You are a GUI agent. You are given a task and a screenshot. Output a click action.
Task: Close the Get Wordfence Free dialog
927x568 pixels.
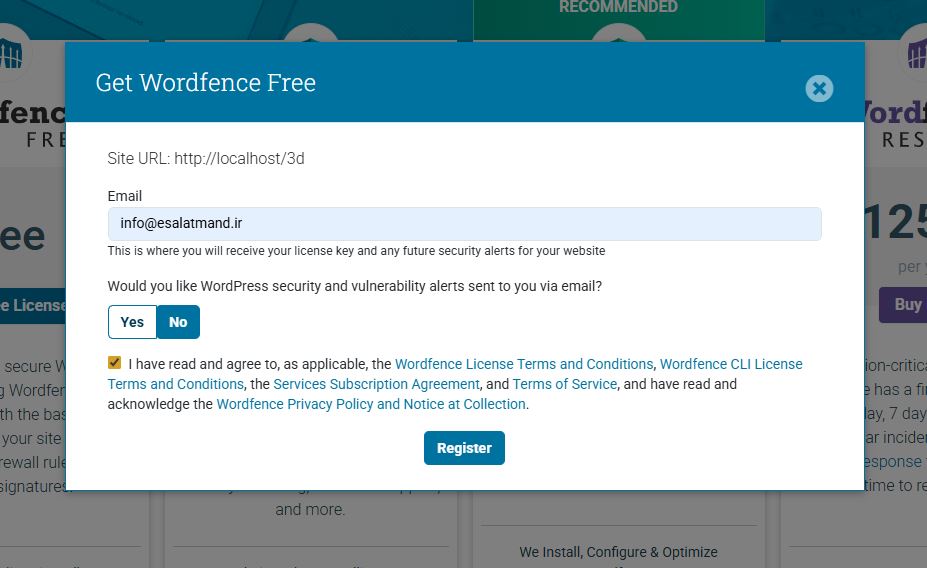(x=819, y=89)
